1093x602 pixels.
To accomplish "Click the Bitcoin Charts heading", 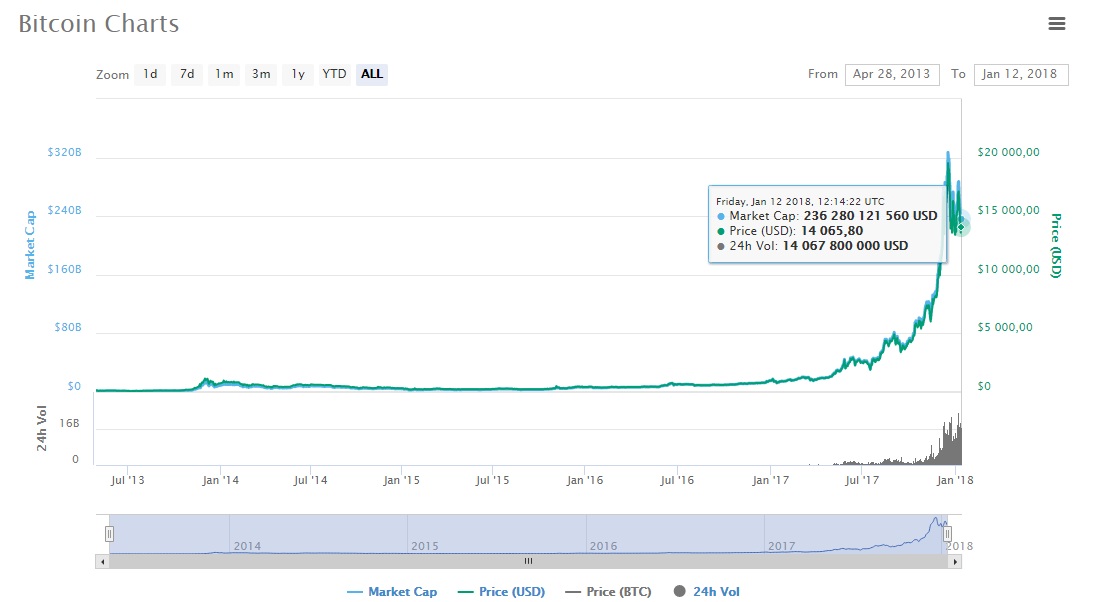I will pos(99,24).
